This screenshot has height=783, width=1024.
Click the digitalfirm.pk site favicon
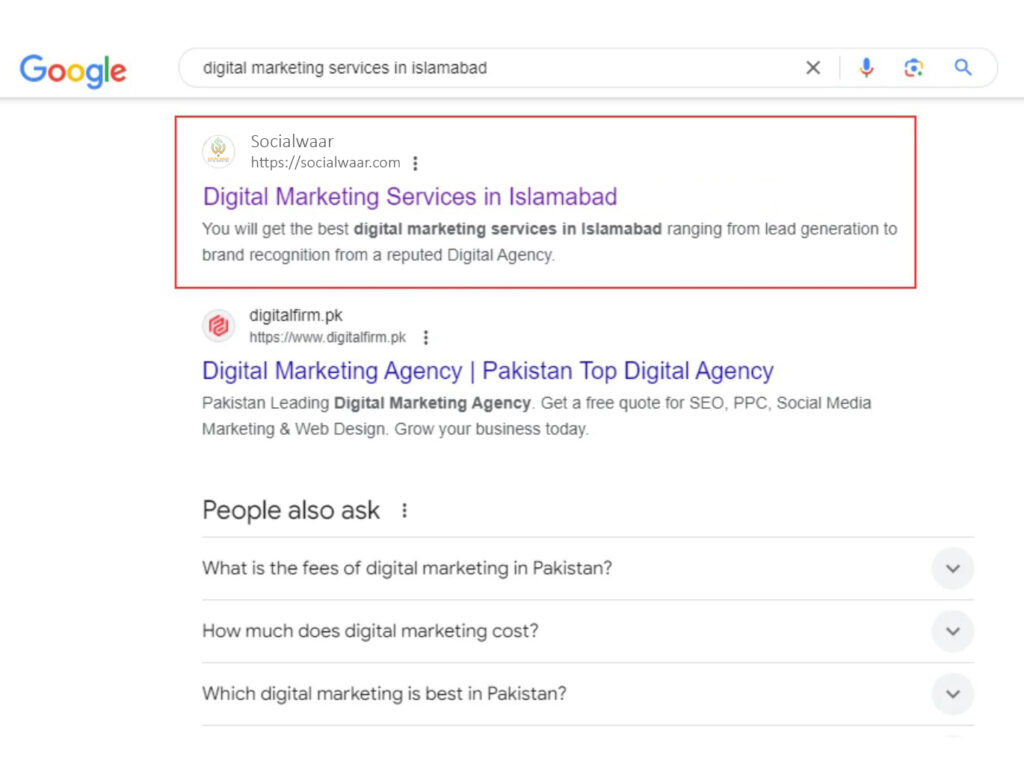point(218,325)
